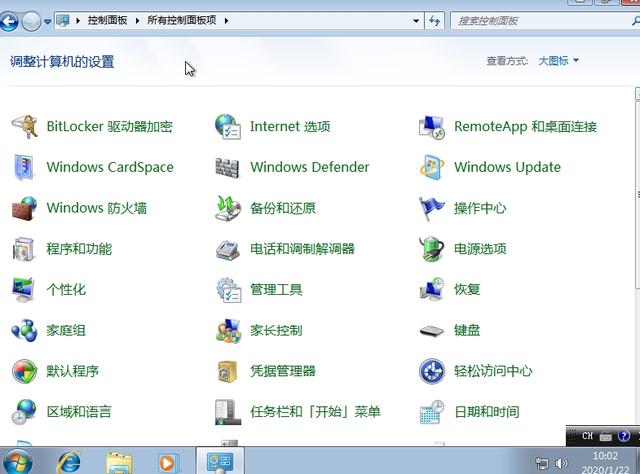The width and height of the screenshot is (640, 474).
Task: Go back with the Back arrow button
Action: (9, 21)
